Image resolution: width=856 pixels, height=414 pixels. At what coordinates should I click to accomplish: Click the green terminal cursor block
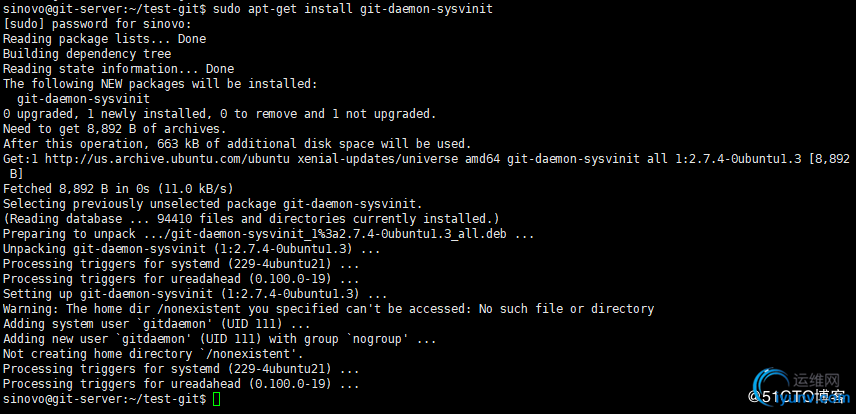pyautogui.click(x=218, y=399)
